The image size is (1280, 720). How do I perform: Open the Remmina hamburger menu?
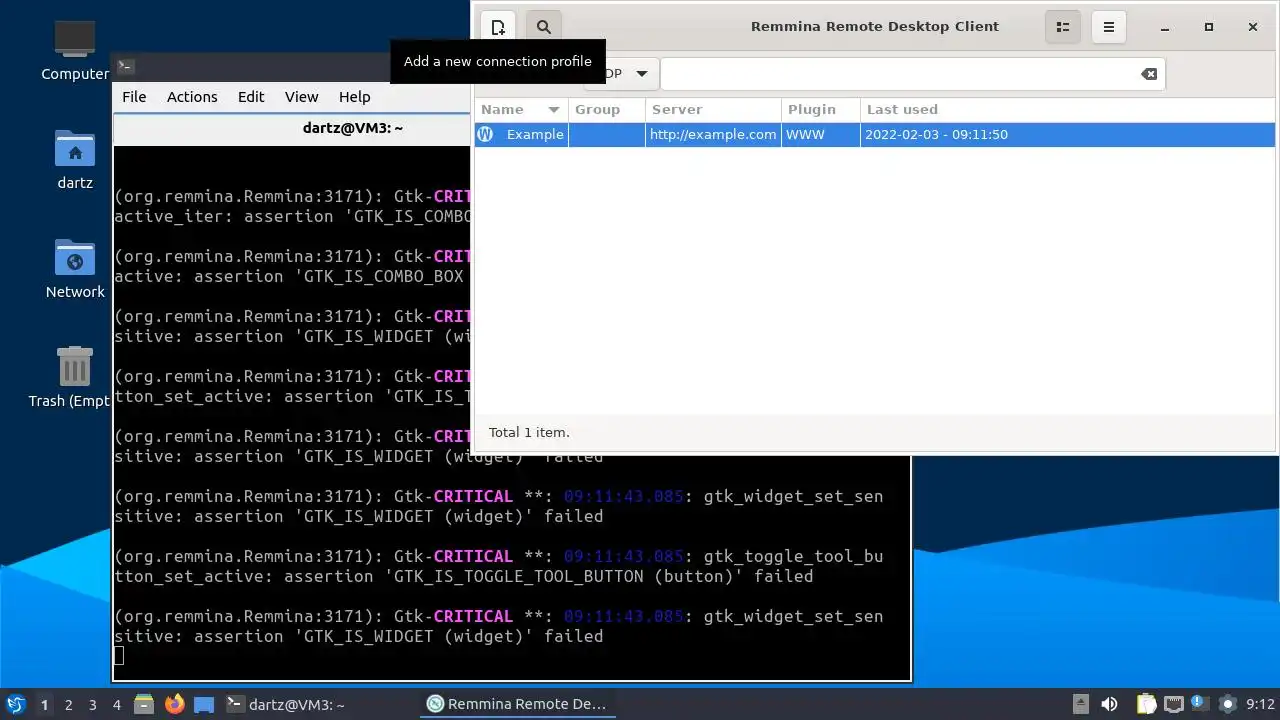[x=1108, y=27]
